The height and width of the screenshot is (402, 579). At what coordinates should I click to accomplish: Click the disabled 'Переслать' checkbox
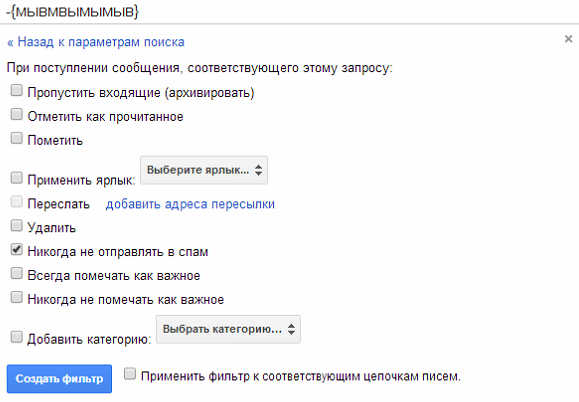pyautogui.click(x=17, y=202)
